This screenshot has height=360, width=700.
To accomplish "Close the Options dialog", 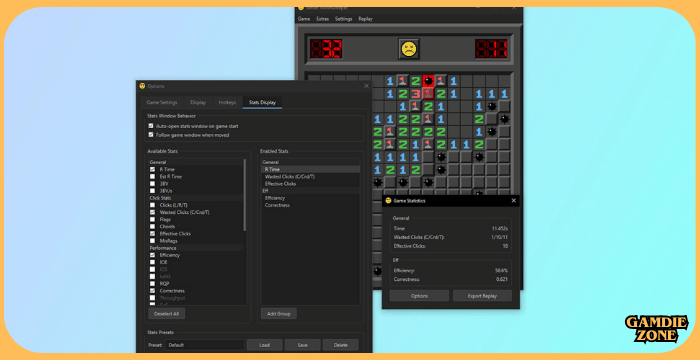I will [367, 86].
